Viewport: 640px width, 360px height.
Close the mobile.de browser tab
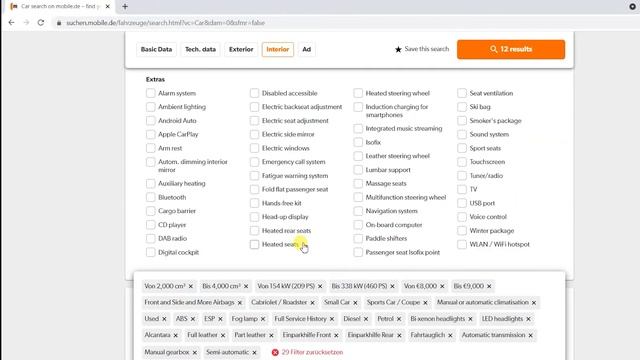tap(108, 7)
